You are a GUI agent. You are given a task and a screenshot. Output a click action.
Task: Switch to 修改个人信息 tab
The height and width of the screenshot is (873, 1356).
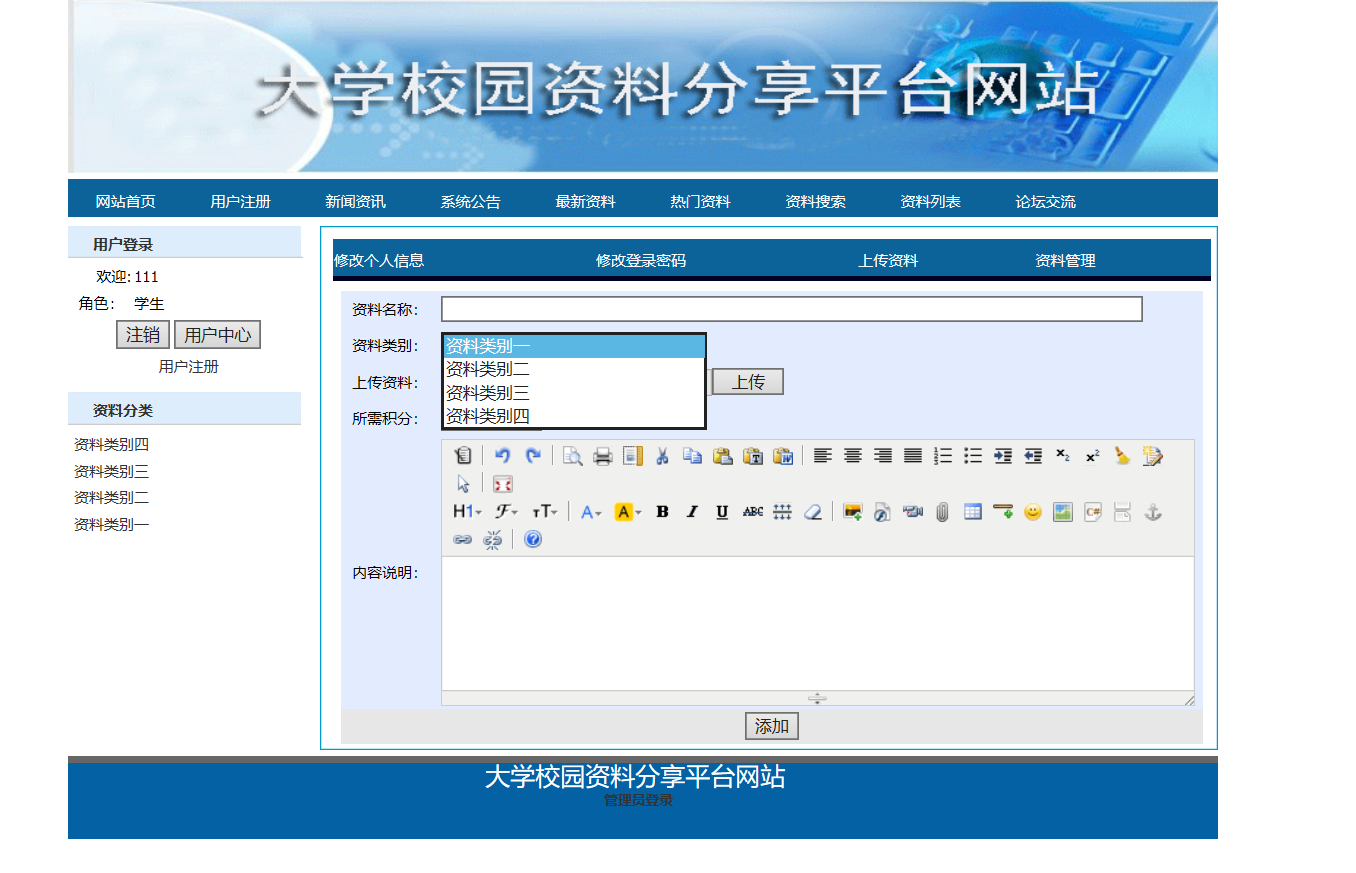[x=379, y=261]
